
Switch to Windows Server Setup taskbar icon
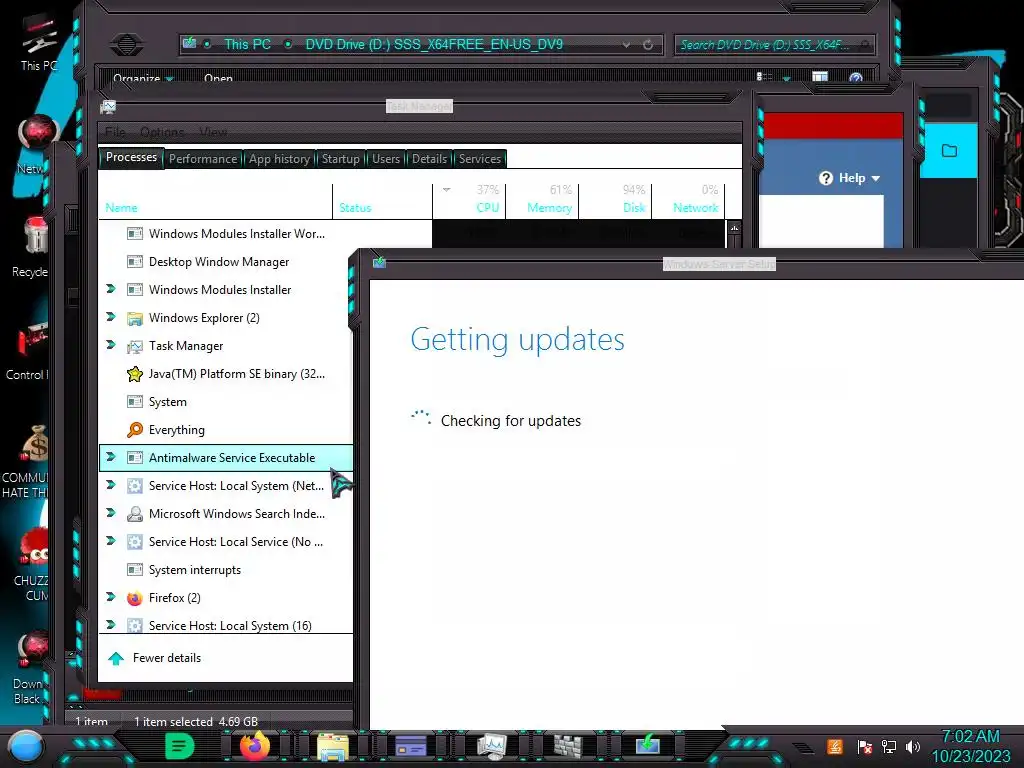(x=648, y=745)
